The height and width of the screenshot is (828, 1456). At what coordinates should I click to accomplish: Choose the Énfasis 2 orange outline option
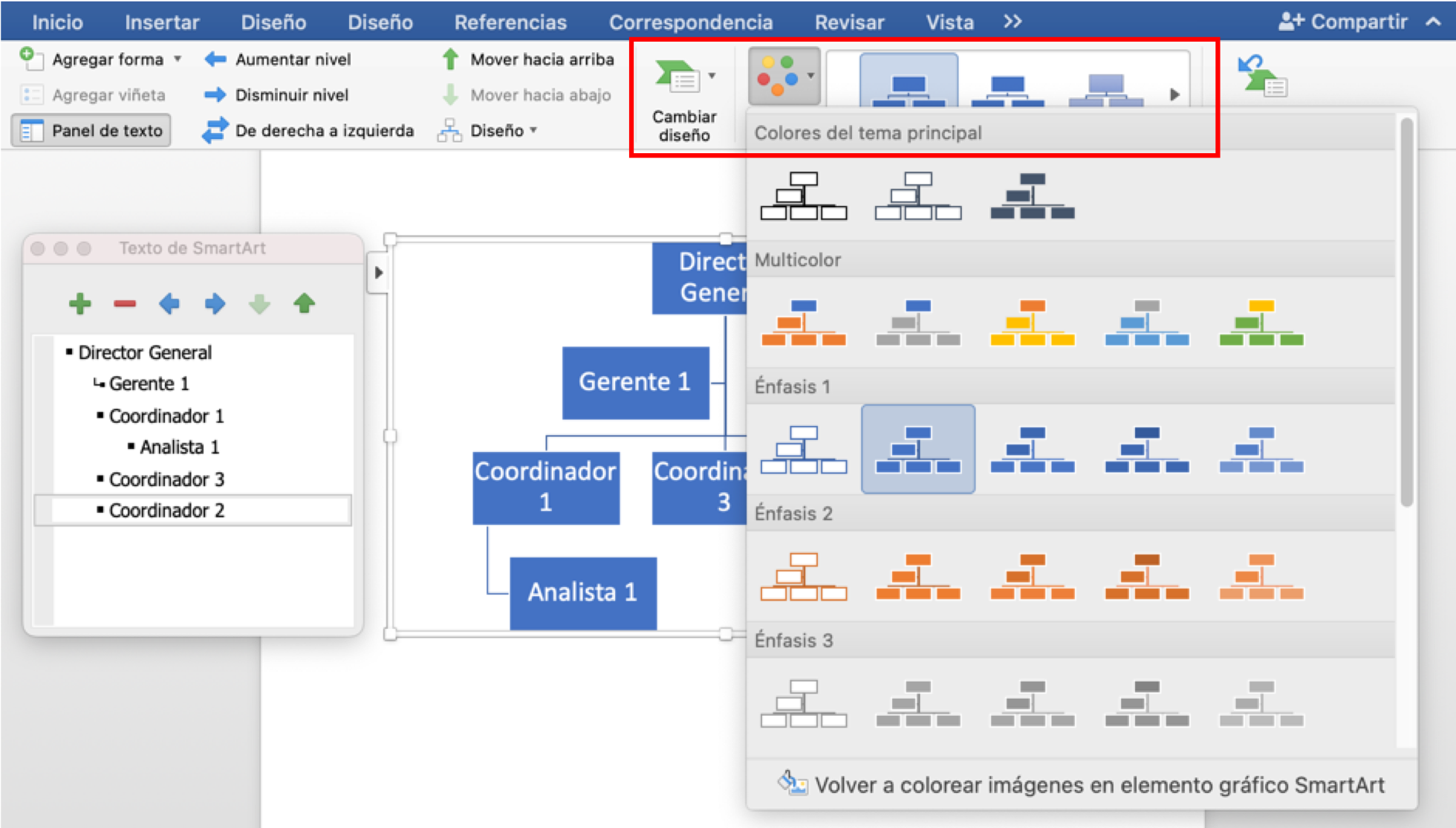tap(803, 577)
